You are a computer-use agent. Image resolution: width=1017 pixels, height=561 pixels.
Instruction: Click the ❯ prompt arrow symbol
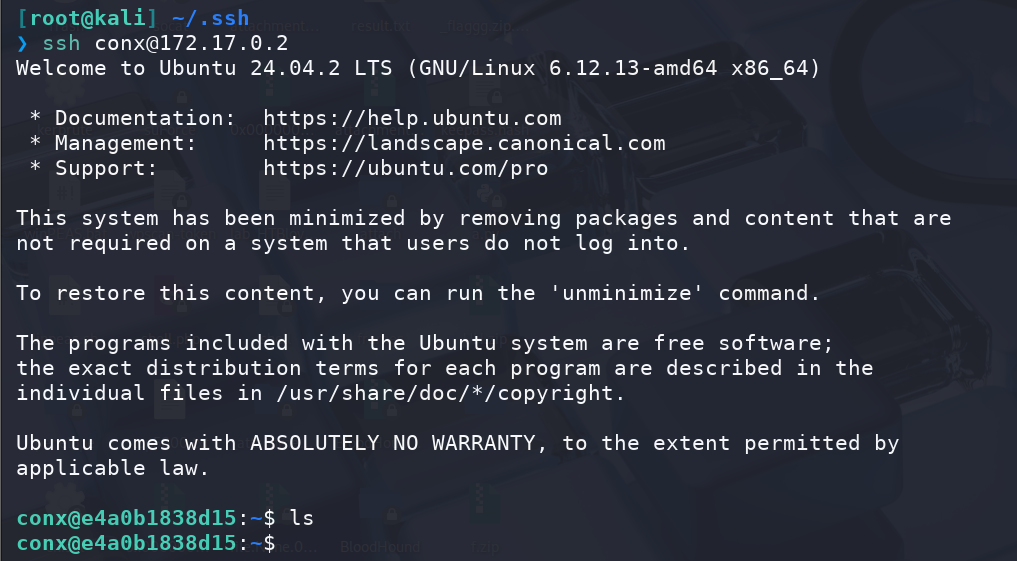pyautogui.click(x=22, y=43)
